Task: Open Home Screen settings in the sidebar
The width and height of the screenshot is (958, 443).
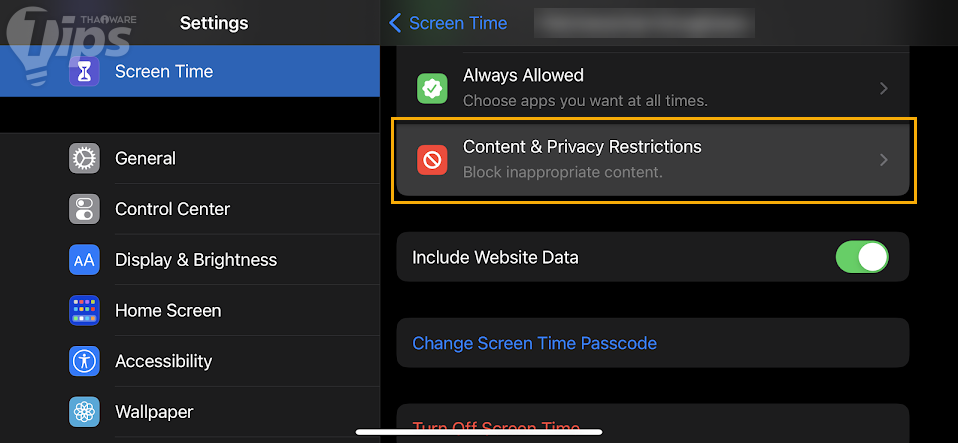Action: 168,311
